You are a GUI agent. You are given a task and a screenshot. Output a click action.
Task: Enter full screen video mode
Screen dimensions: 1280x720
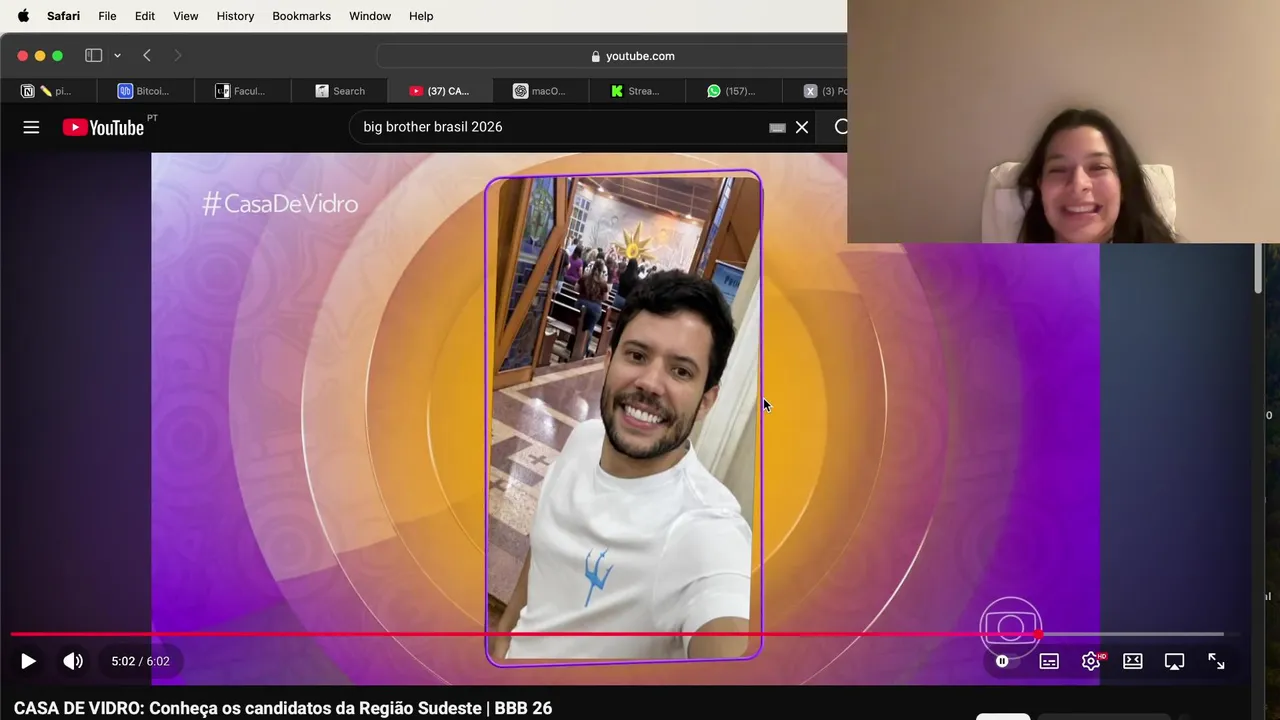[x=1216, y=661]
